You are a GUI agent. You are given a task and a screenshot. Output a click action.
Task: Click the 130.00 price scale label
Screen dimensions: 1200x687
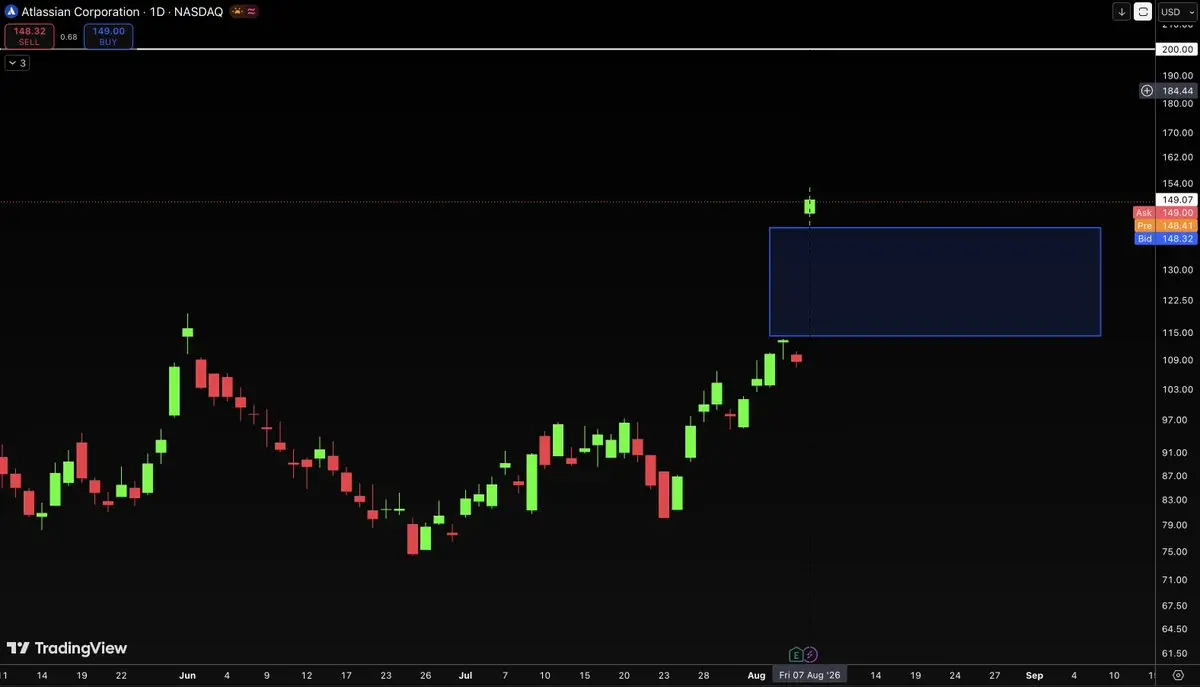1176,270
